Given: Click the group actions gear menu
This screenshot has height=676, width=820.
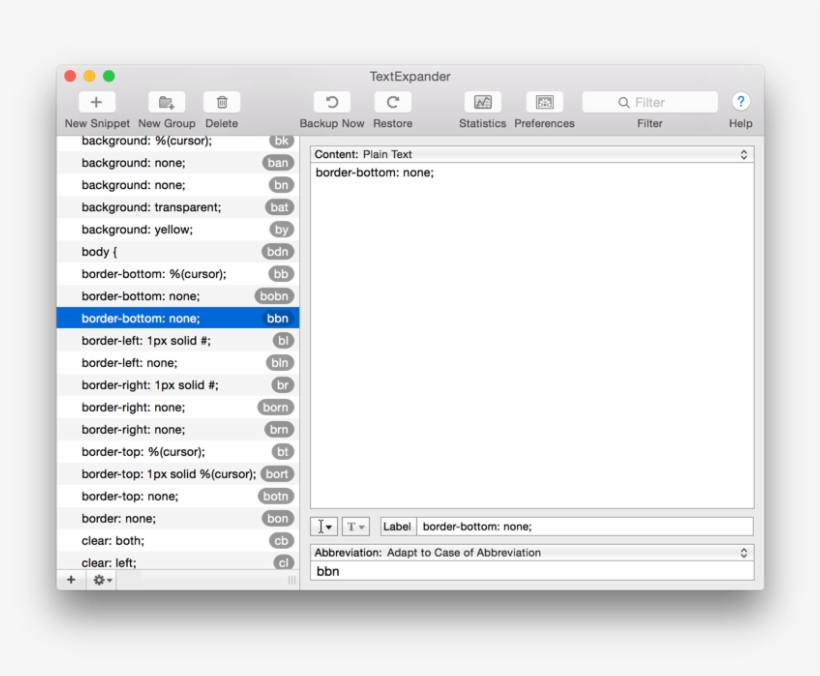Looking at the screenshot, I should coord(97,579).
